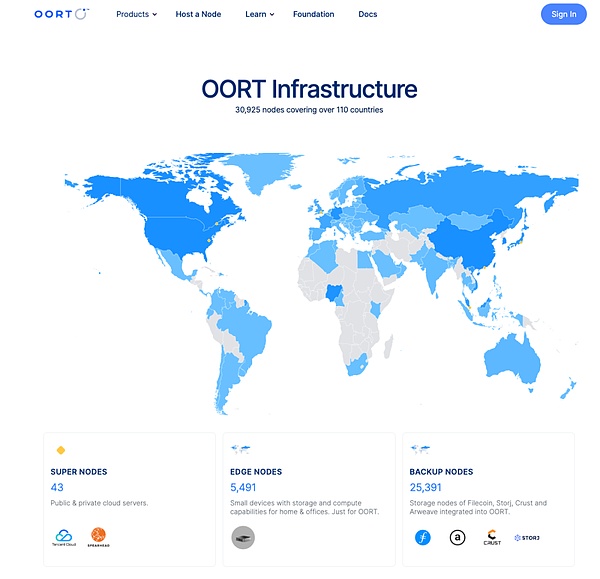Open the Foundation menu item
The height and width of the screenshot is (579, 600).
(x=316, y=15)
